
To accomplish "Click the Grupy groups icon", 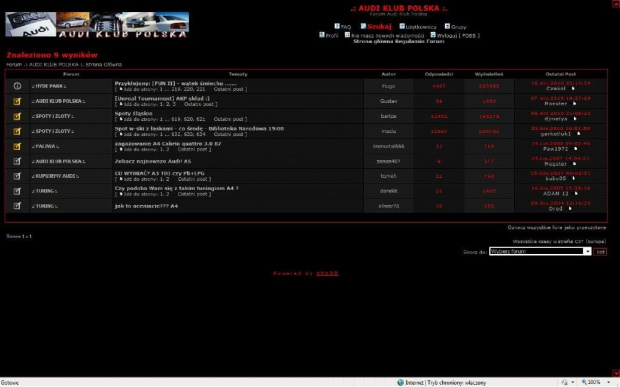I will [x=447, y=26].
